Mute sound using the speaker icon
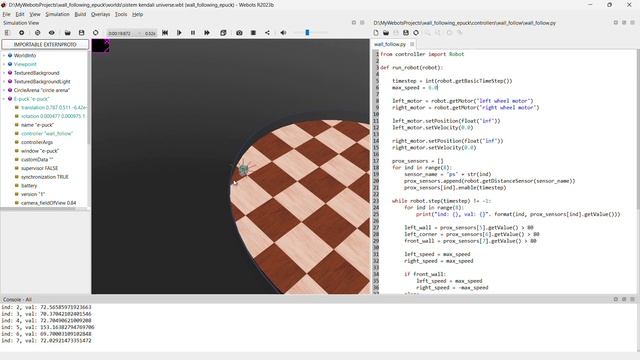 coord(283,33)
